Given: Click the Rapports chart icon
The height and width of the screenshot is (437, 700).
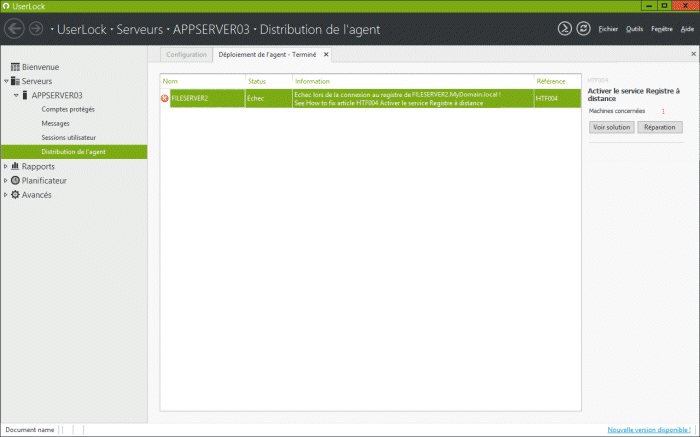Looking at the screenshot, I should pyautogui.click(x=15, y=166).
